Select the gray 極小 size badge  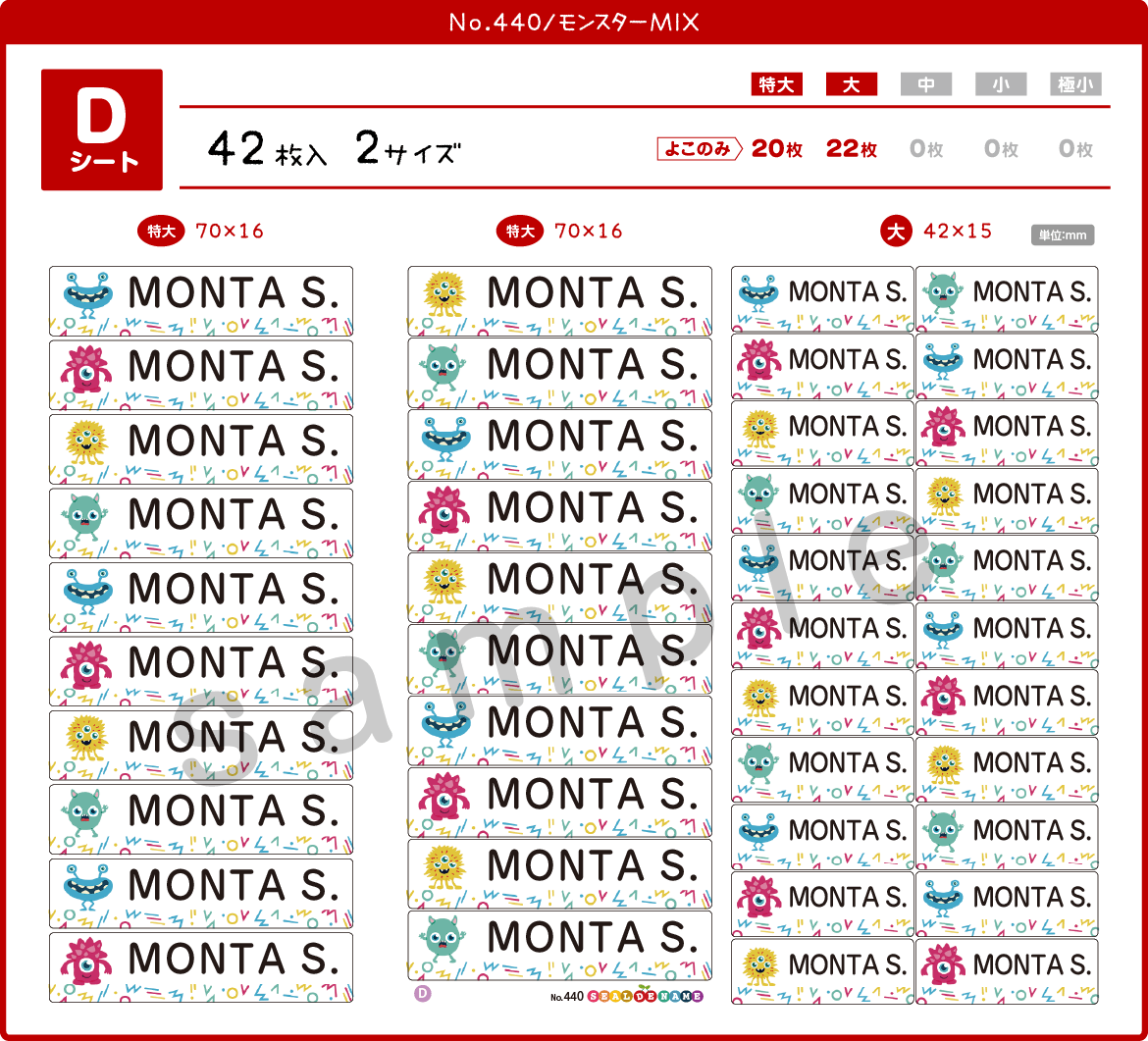[x=1075, y=84]
